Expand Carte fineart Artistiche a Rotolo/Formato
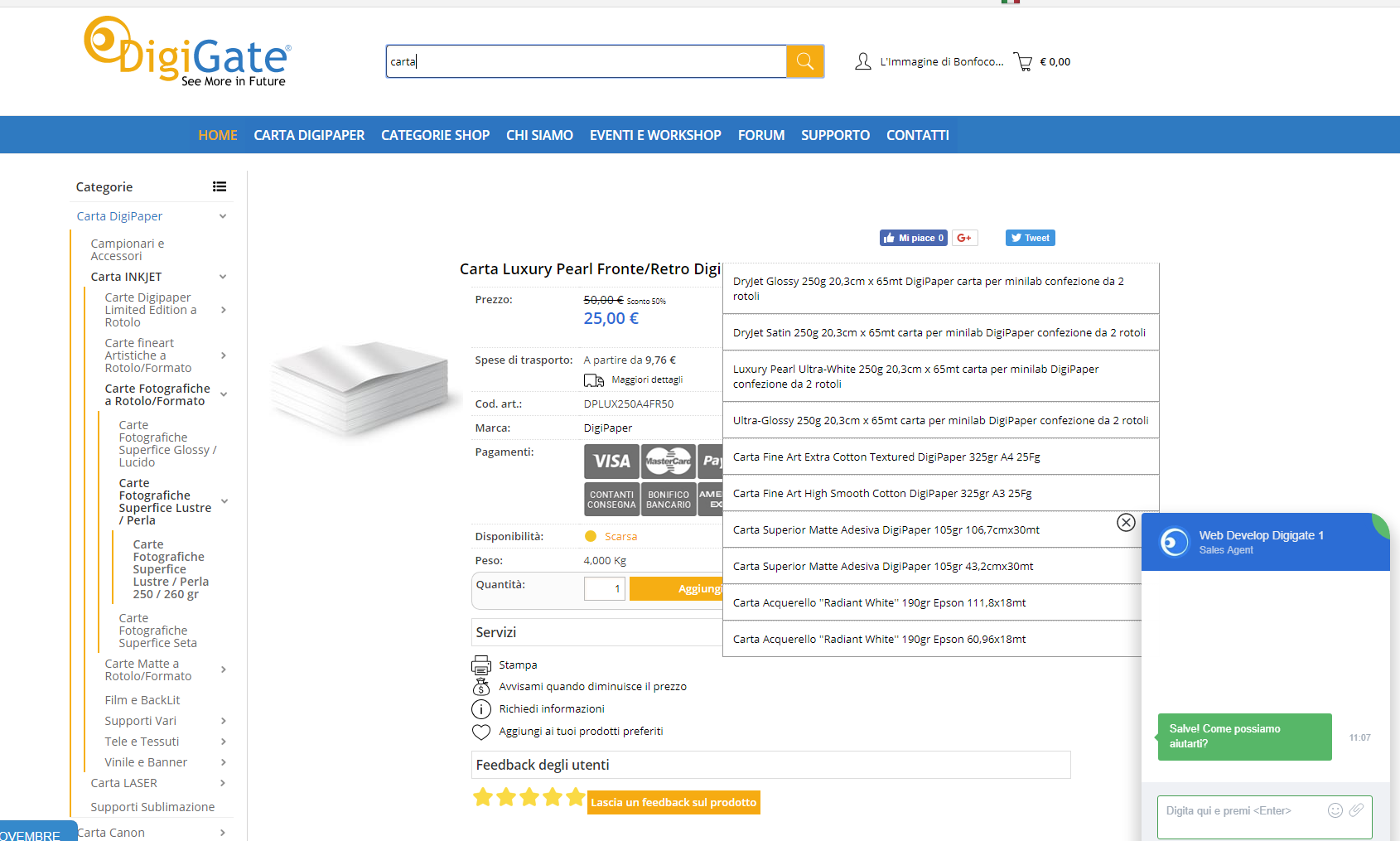This screenshot has width=1400, height=841. pyautogui.click(x=223, y=355)
